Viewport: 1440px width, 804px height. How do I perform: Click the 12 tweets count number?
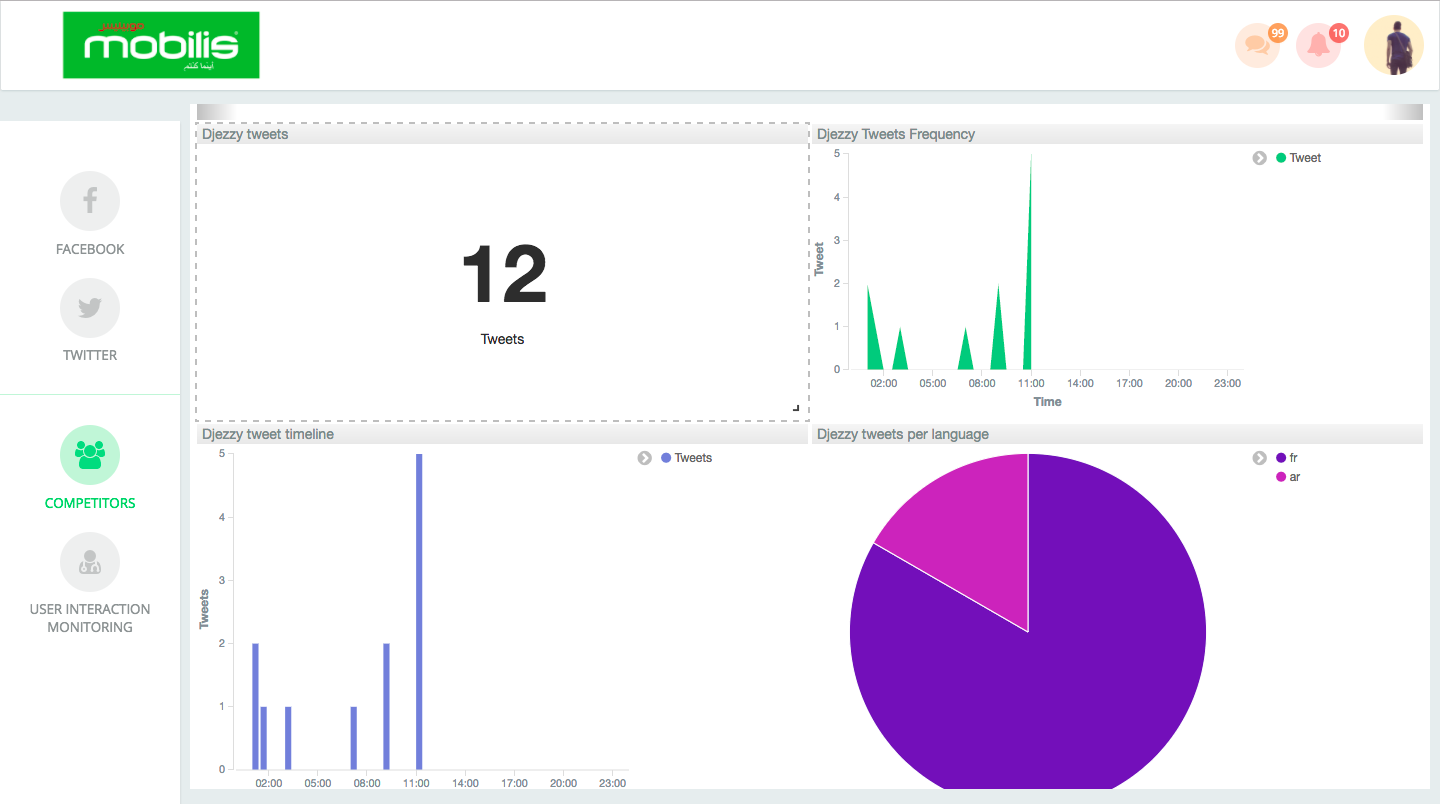(504, 275)
